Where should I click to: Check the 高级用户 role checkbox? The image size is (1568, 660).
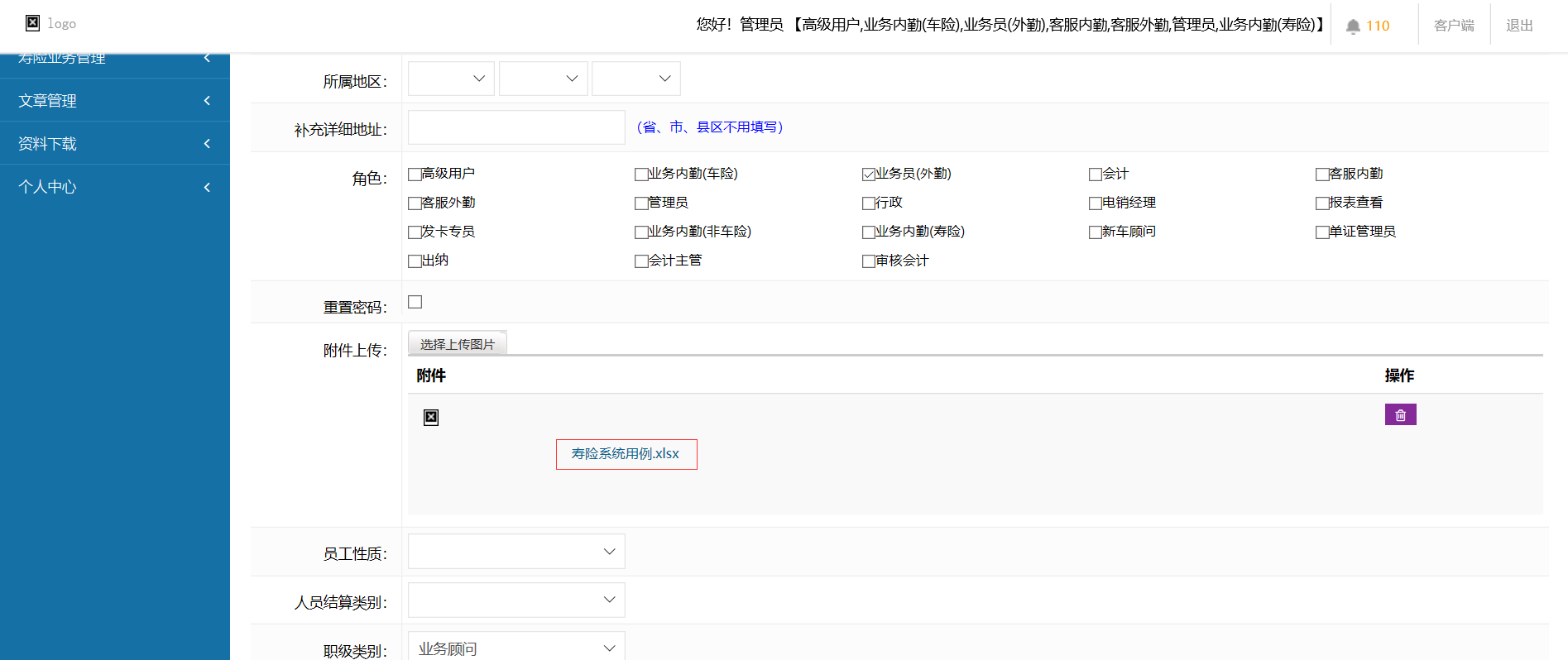pyautogui.click(x=415, y=175)
